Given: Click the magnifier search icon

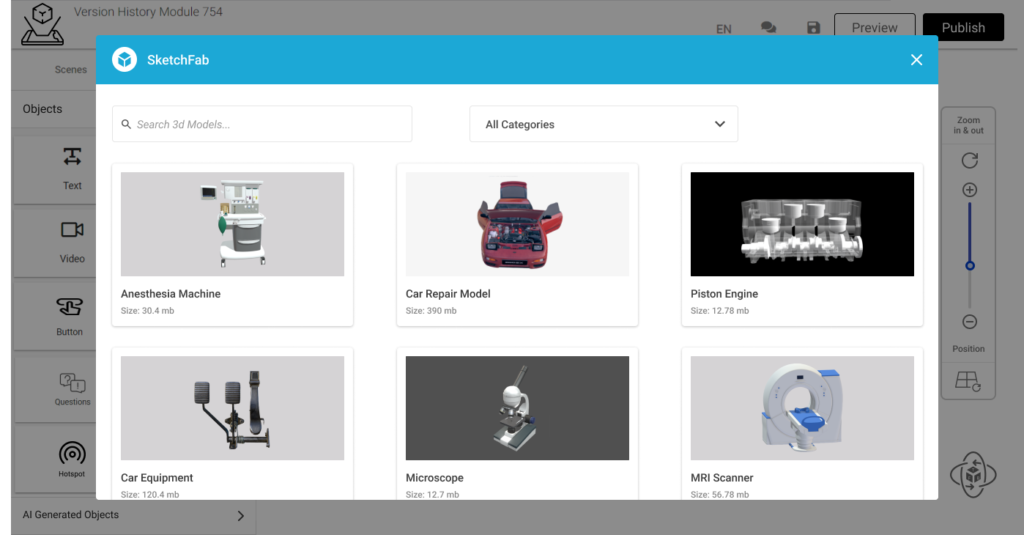Looking at the screenshot, I should [x=126, y=124].
